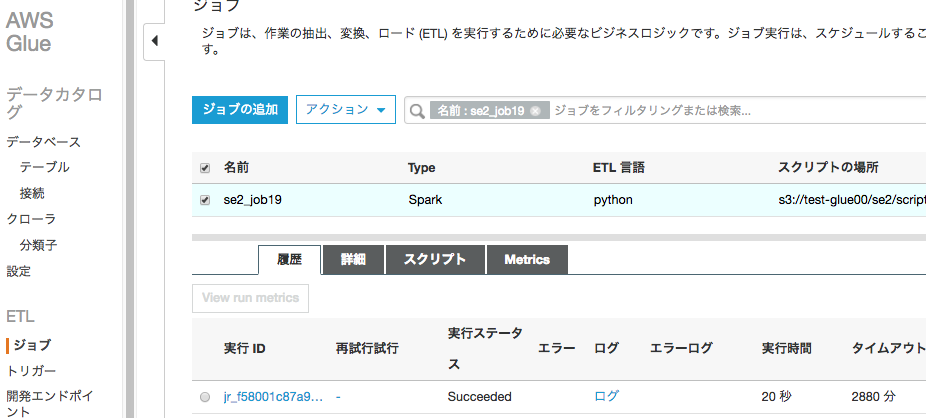
Task: Click the search magnifier icon
Action: [x=417, y=111]
